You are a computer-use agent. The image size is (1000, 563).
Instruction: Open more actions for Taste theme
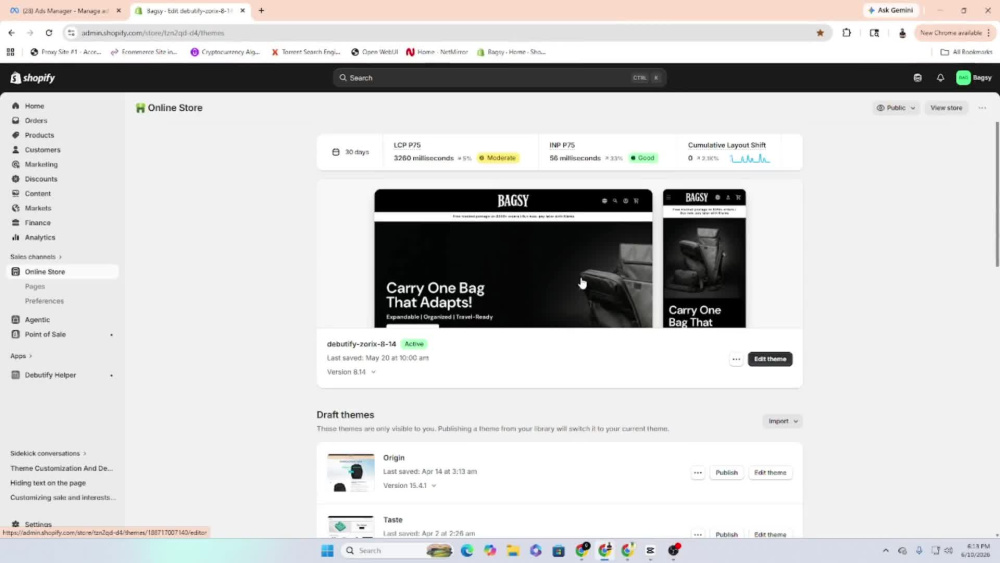[x=698, y=534]
